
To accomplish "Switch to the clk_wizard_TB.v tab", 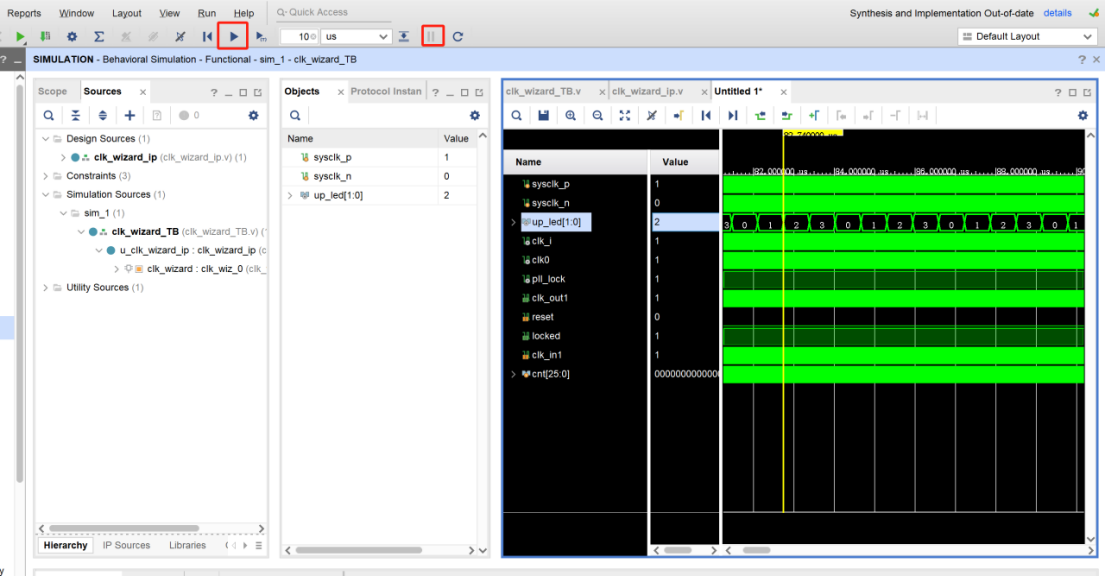I will click(x=543, y=92).
